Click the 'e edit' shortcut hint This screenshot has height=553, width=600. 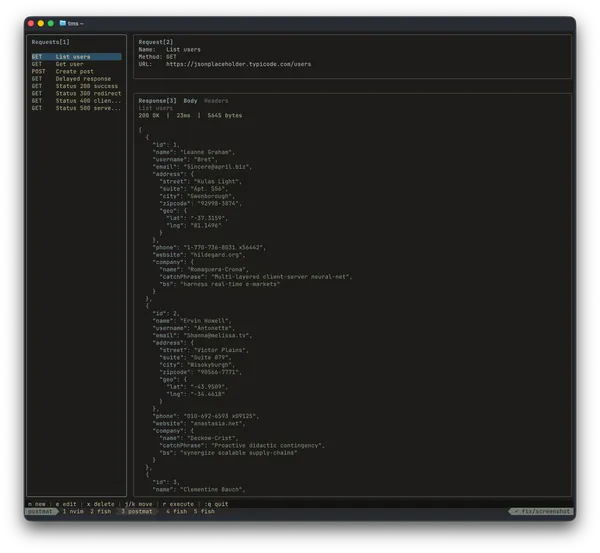66,504
